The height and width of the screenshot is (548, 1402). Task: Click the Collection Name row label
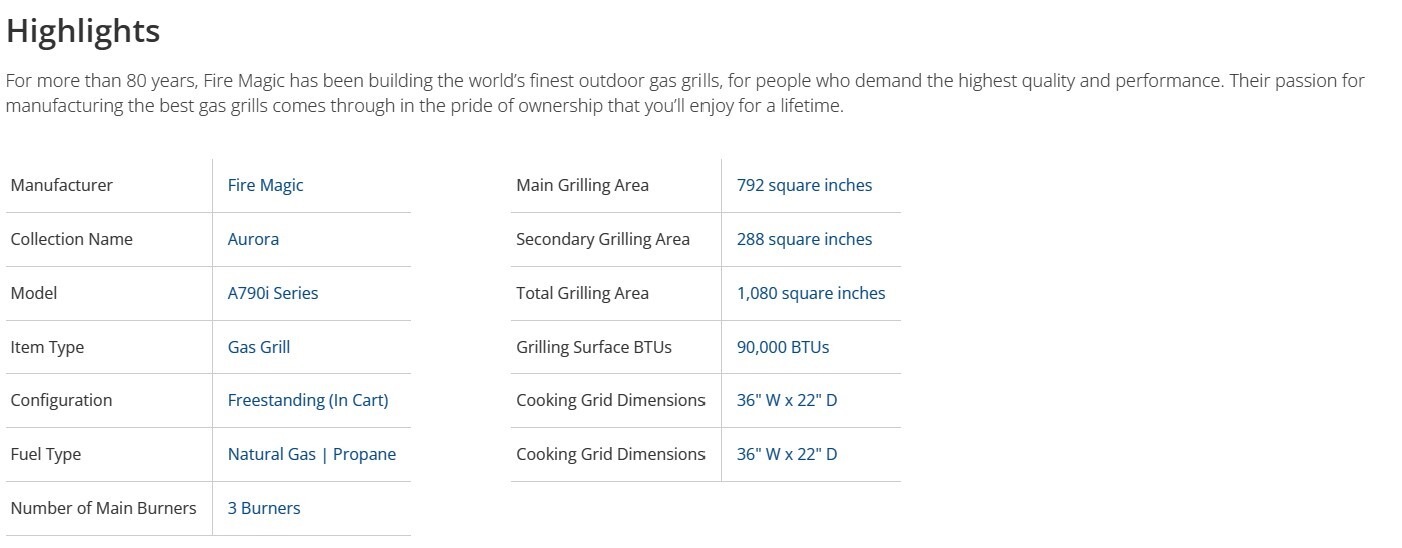pos(71,239)
